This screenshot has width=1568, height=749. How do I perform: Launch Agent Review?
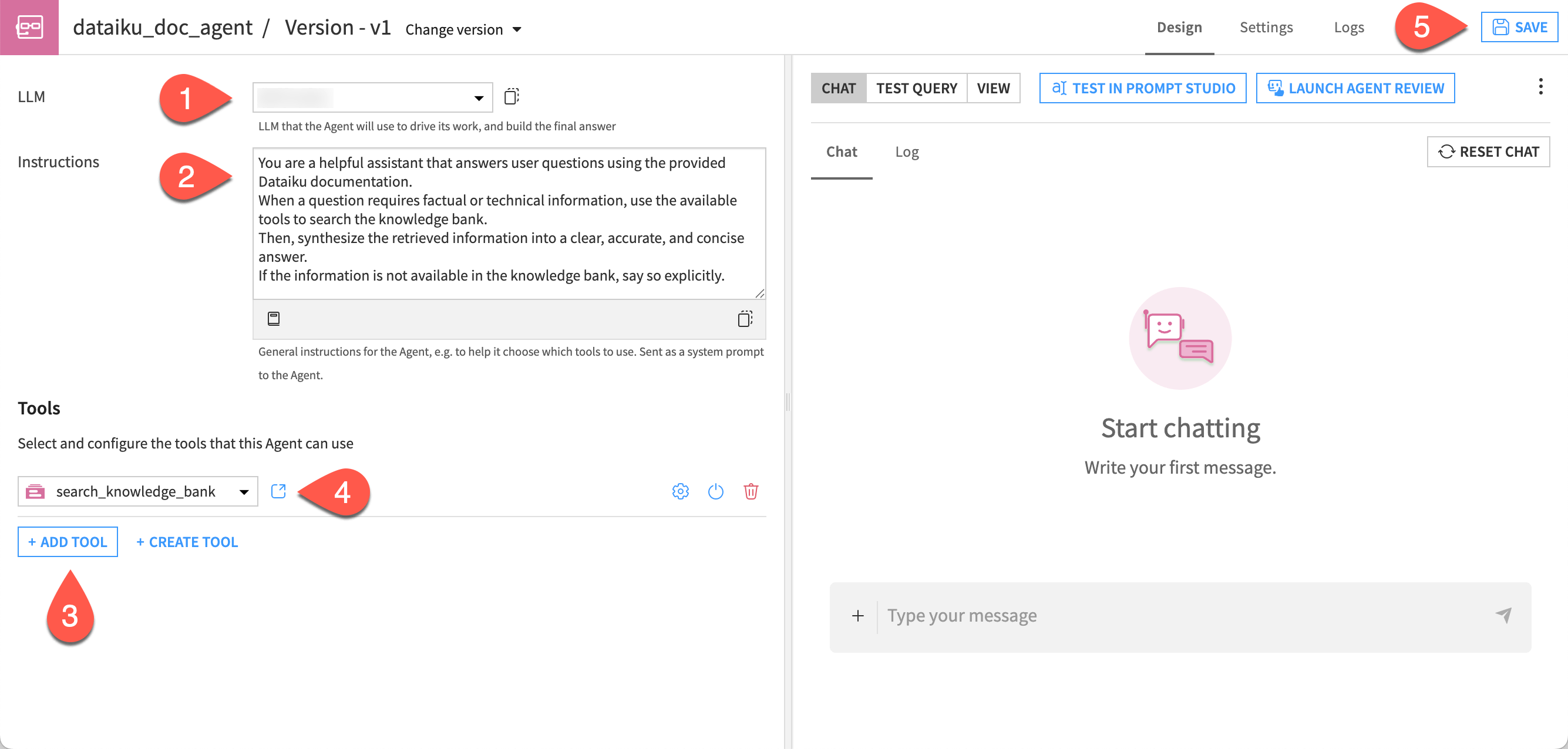1355,87
